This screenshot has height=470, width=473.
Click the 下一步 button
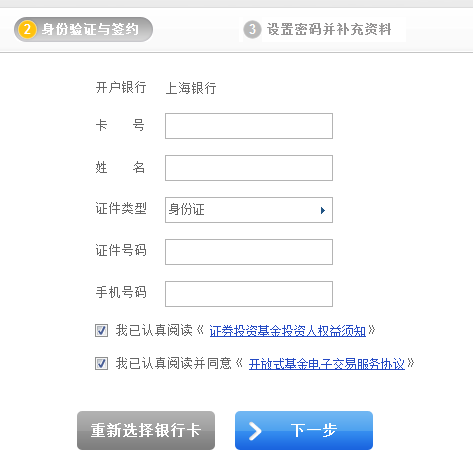click(304, 430)
